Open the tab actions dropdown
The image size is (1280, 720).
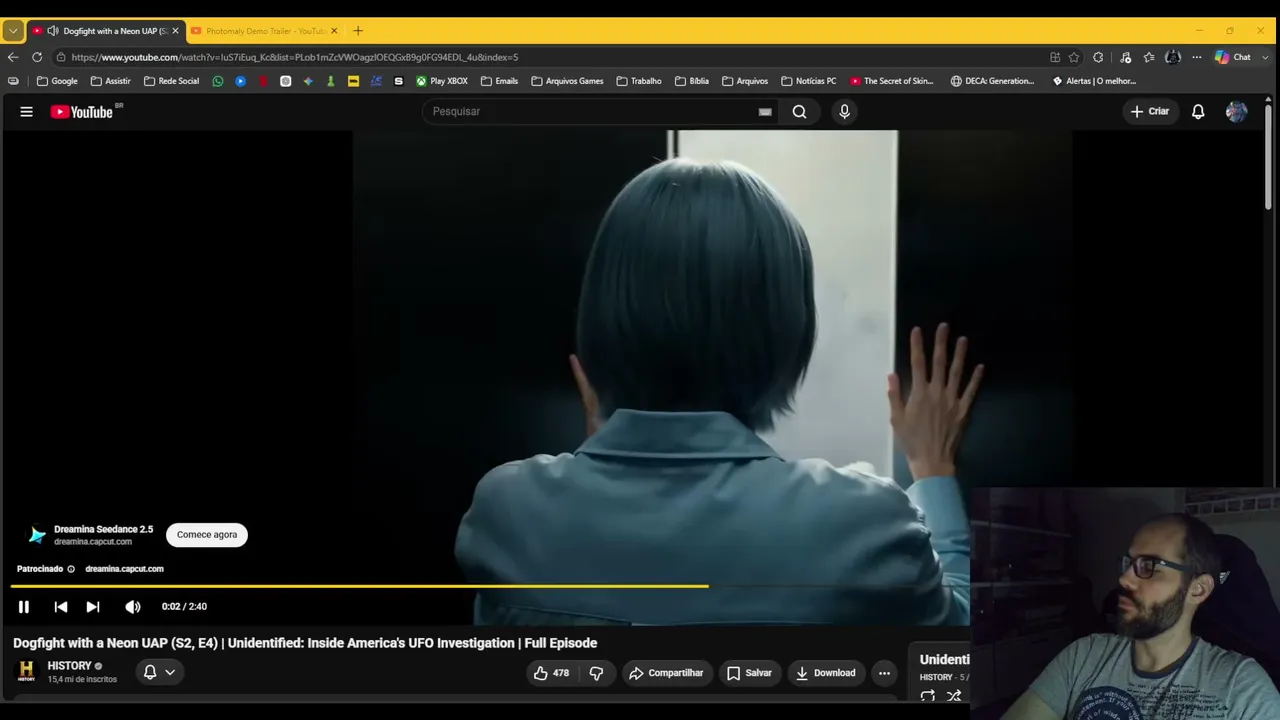coord(13,31)
